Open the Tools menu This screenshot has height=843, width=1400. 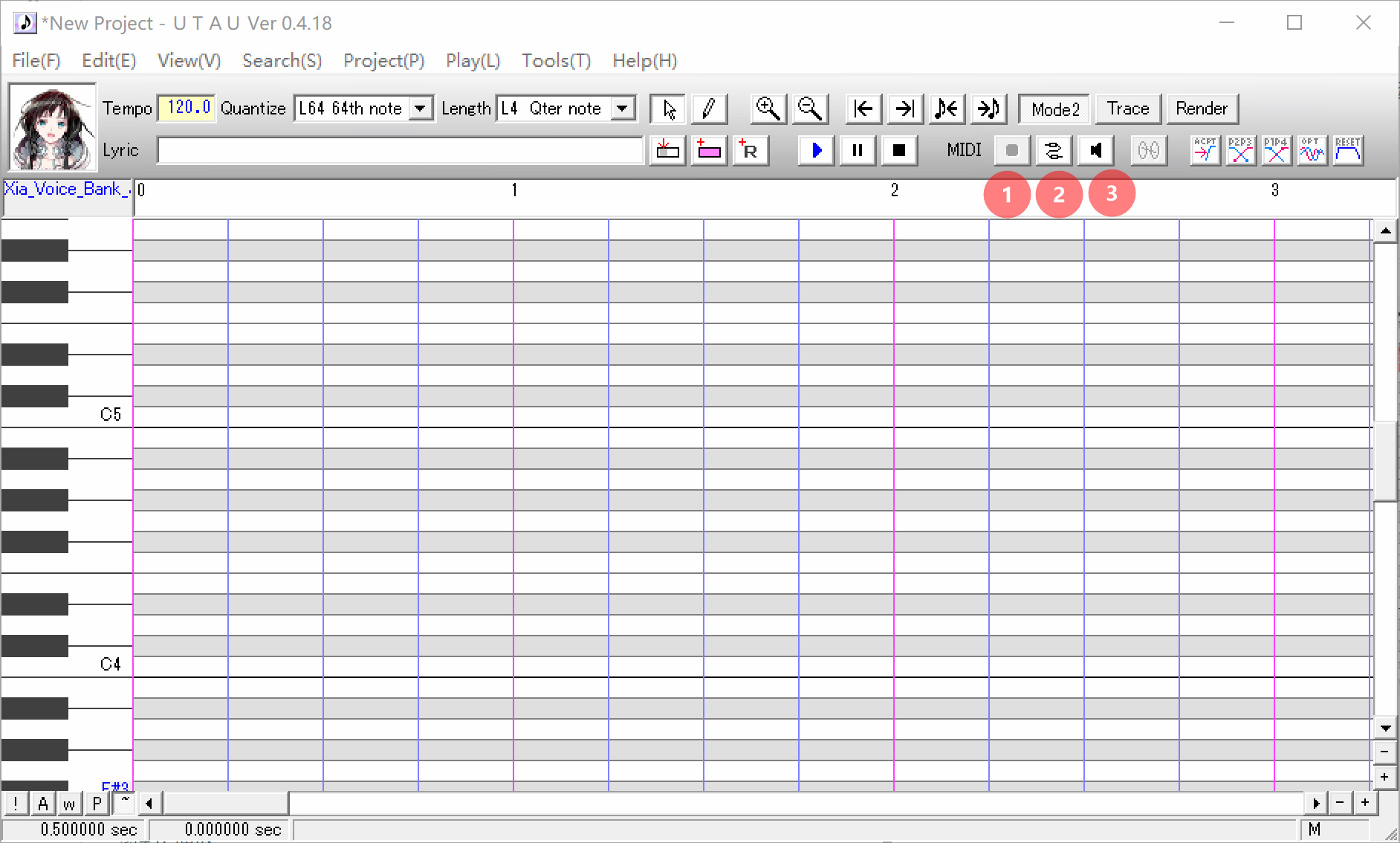[556, 60]
